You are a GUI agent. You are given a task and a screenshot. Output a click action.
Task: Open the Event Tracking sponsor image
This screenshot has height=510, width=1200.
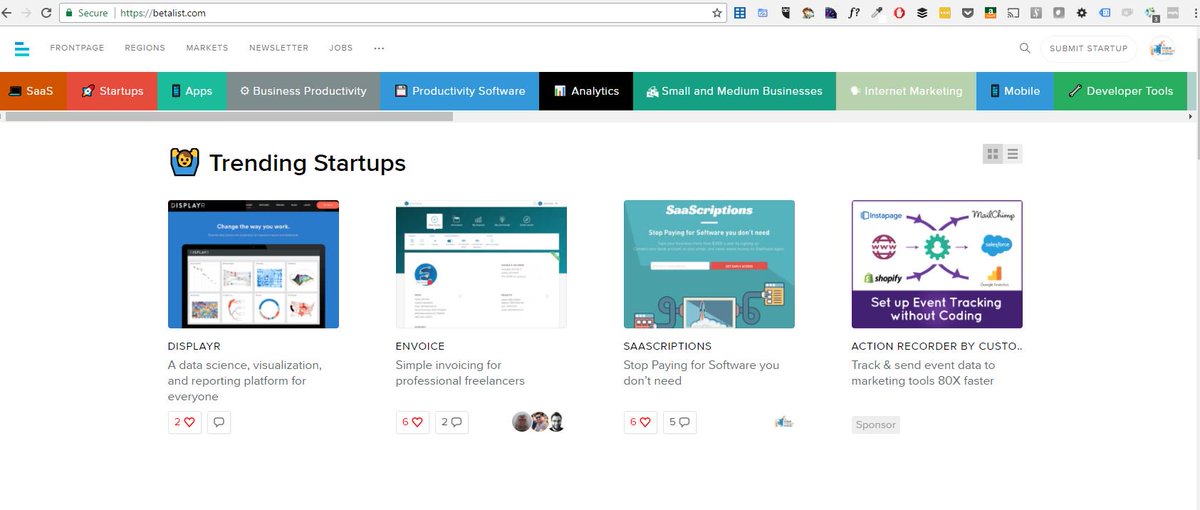coord(937,264)
